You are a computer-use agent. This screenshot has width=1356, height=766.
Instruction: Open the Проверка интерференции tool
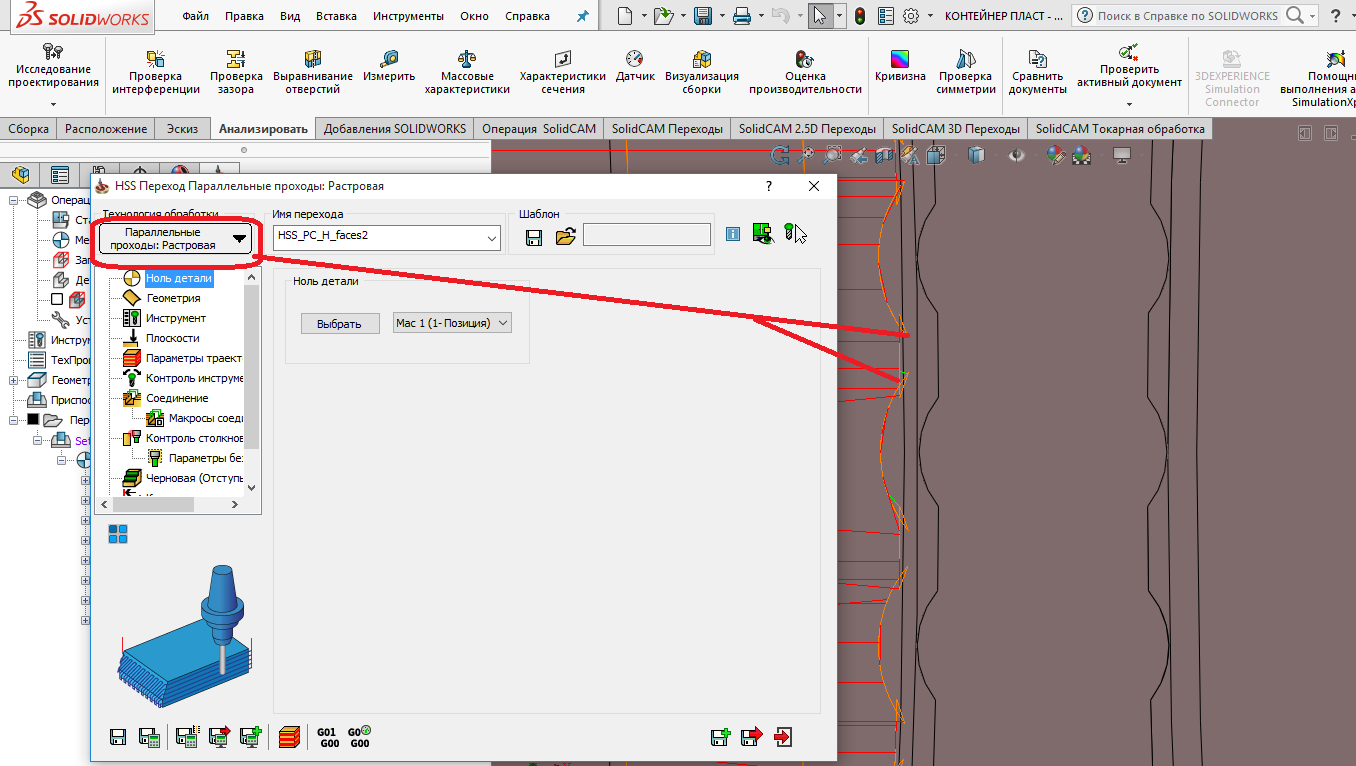156,71
